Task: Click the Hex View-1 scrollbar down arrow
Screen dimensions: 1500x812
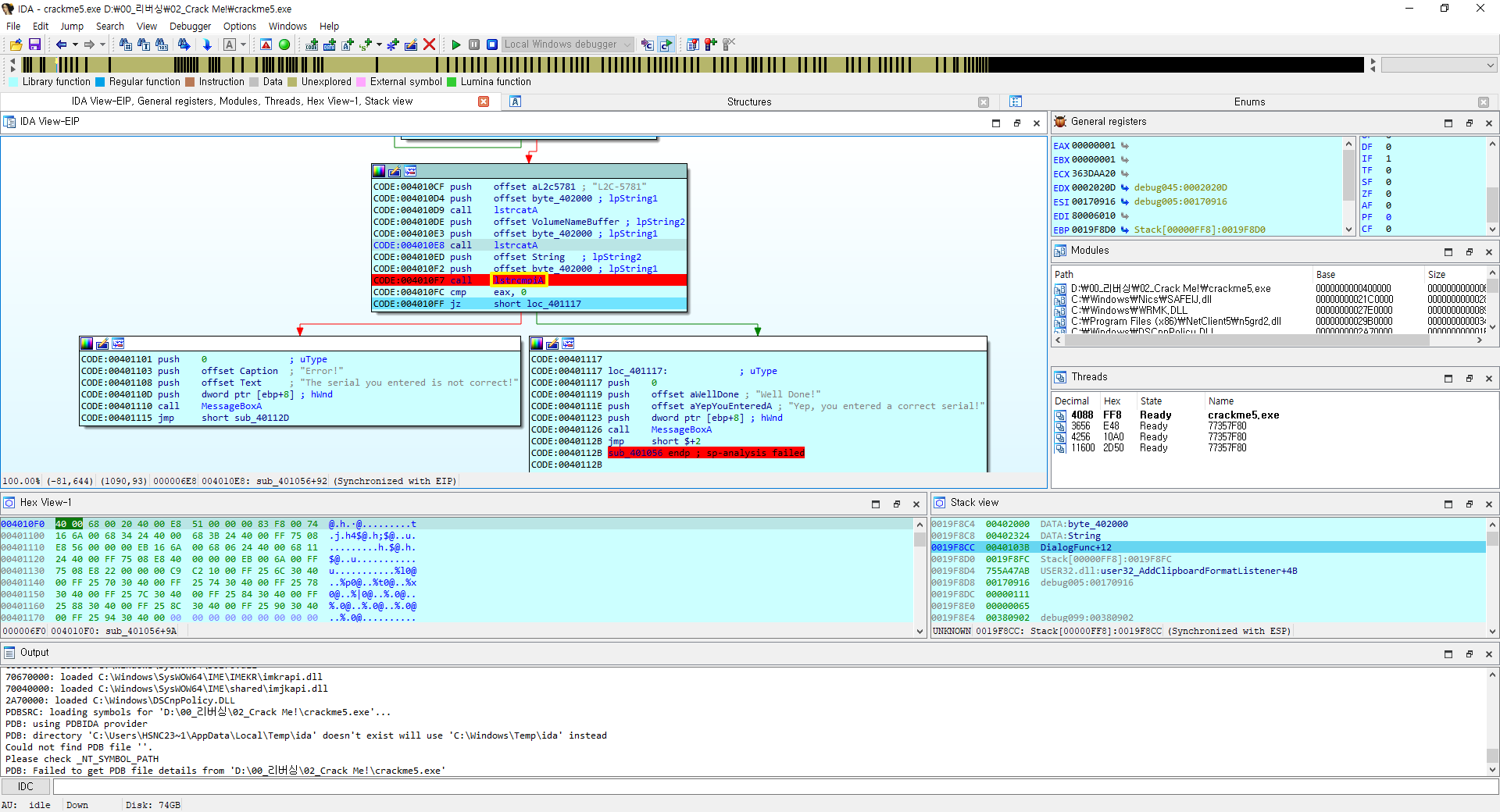Action: point(920,632)
